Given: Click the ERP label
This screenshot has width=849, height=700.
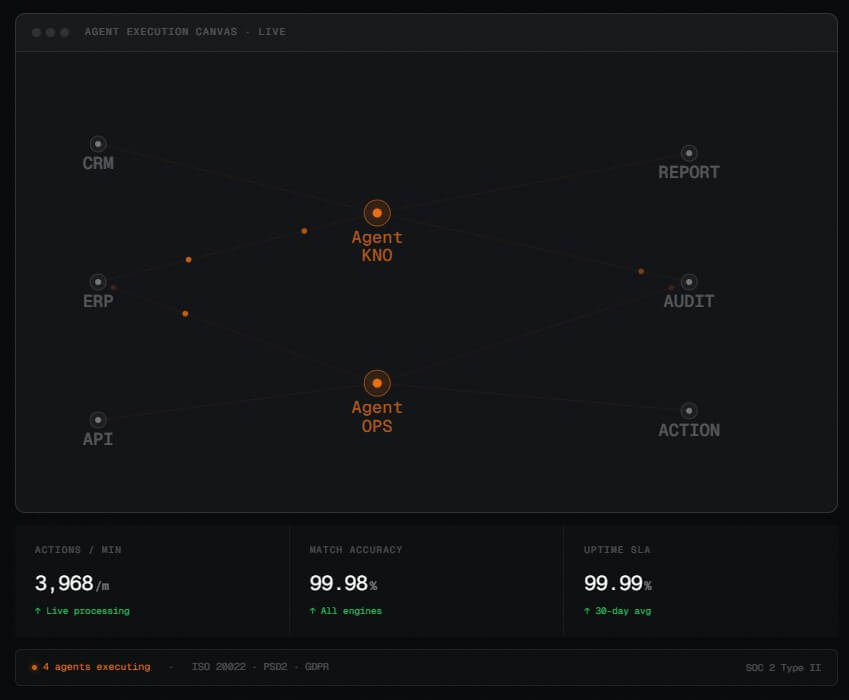Looking at the screenshot, I should (x=98, y=301).
